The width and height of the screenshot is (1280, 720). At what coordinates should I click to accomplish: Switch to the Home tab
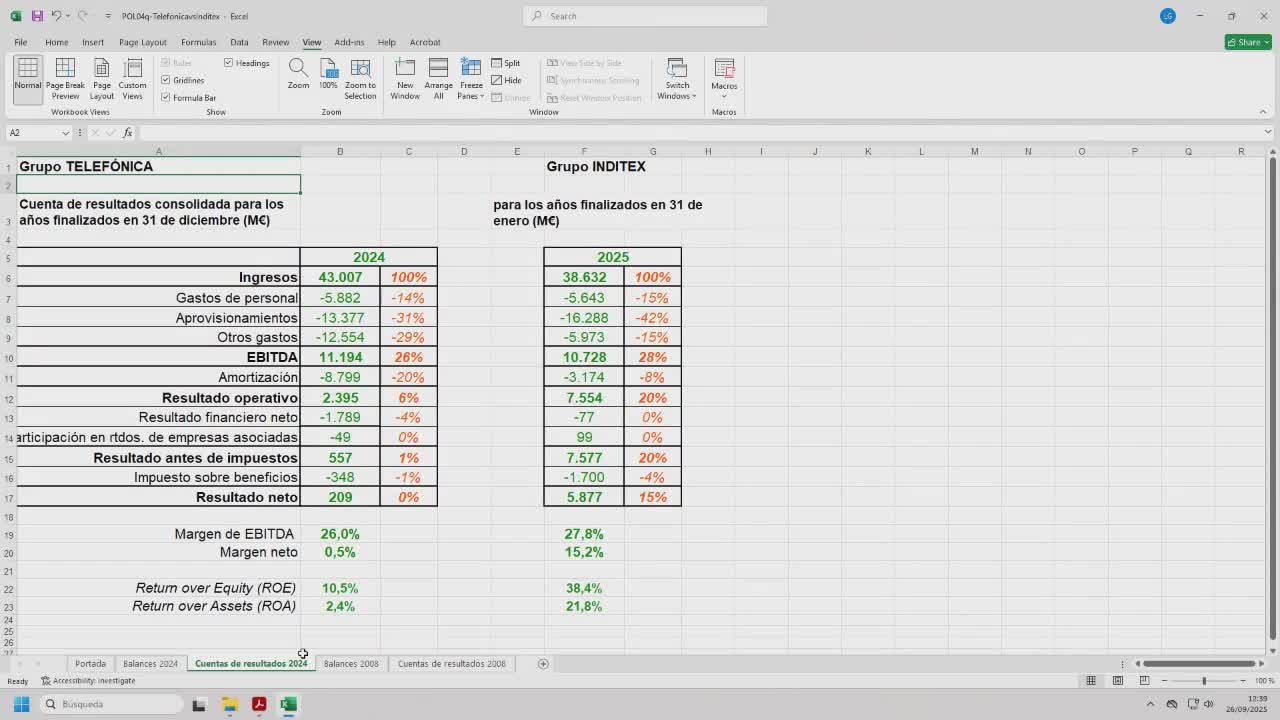[56, 42]
